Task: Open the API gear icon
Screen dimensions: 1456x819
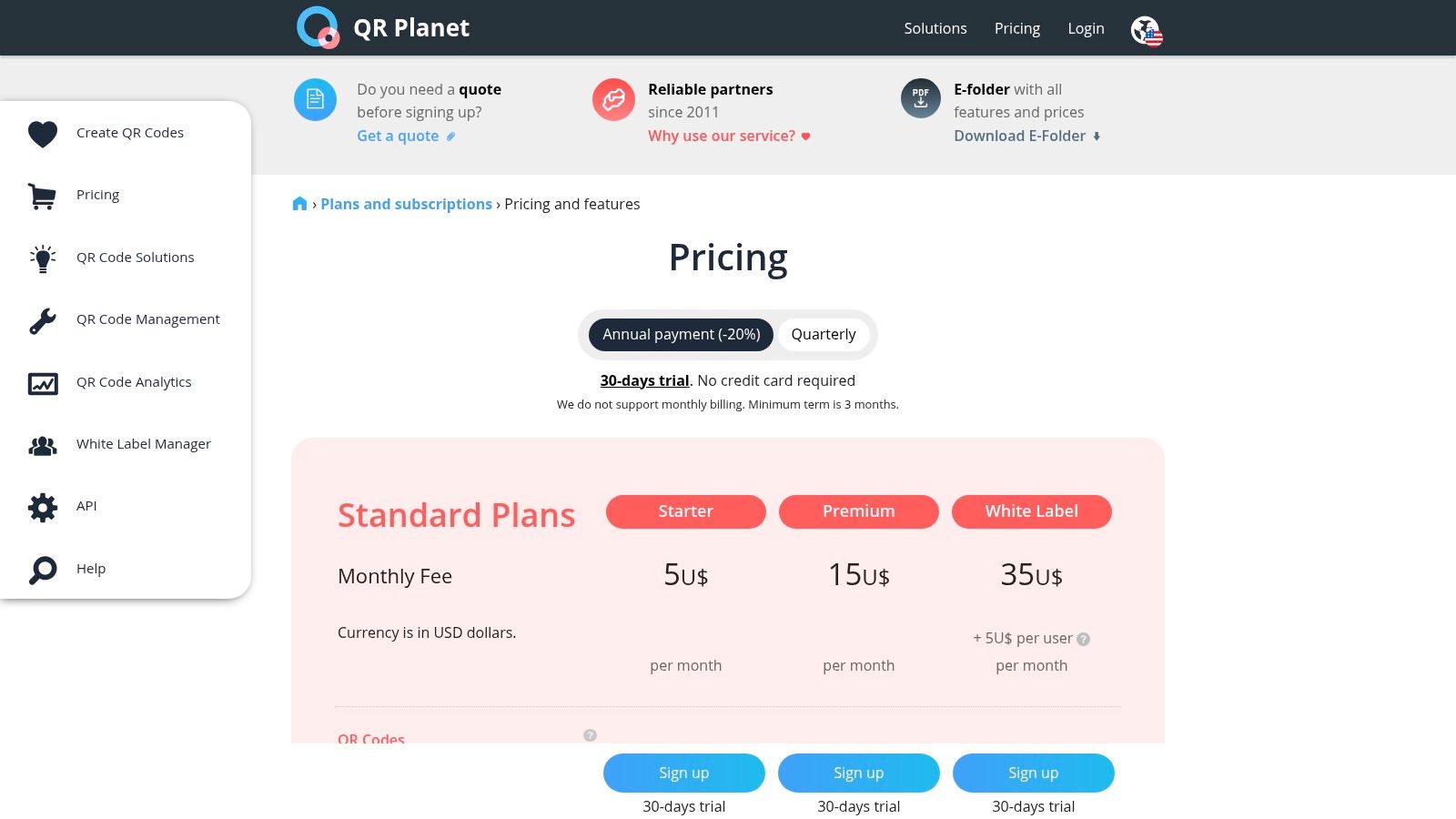Action: tap(42, 506)
